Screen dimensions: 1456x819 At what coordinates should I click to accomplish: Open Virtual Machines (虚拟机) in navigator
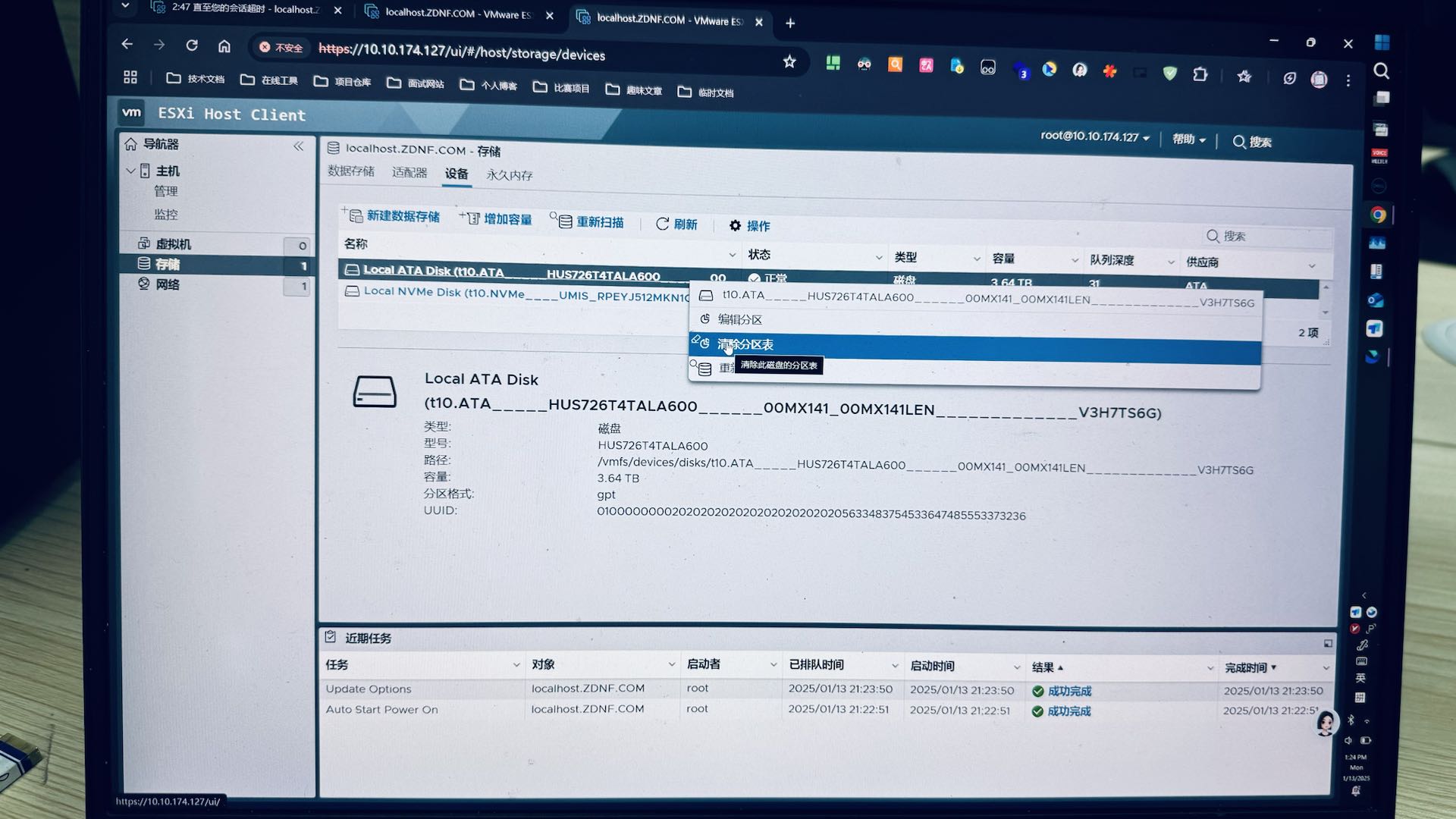(173, 244)
